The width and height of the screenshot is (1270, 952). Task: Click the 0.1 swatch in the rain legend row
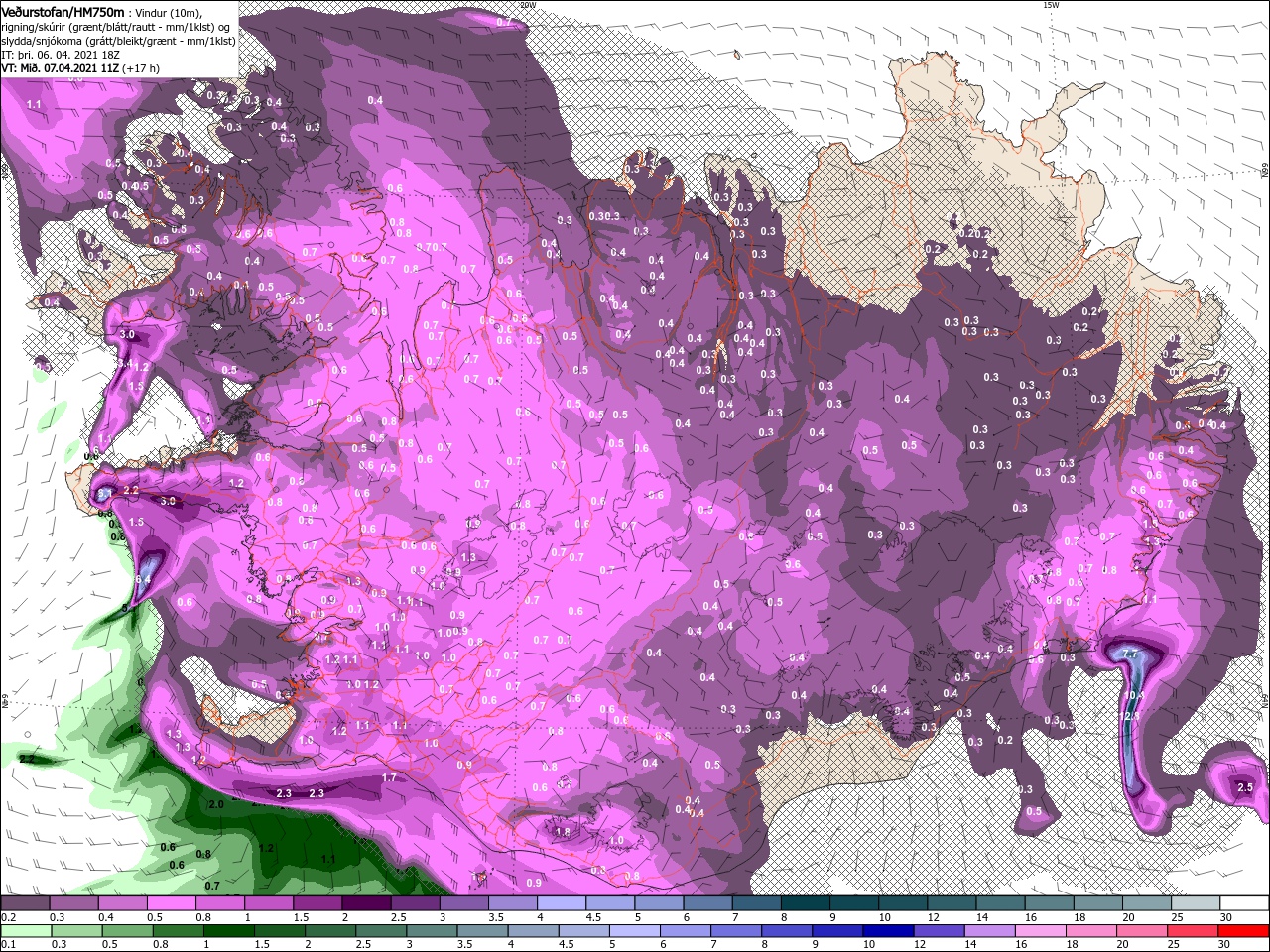25,931
